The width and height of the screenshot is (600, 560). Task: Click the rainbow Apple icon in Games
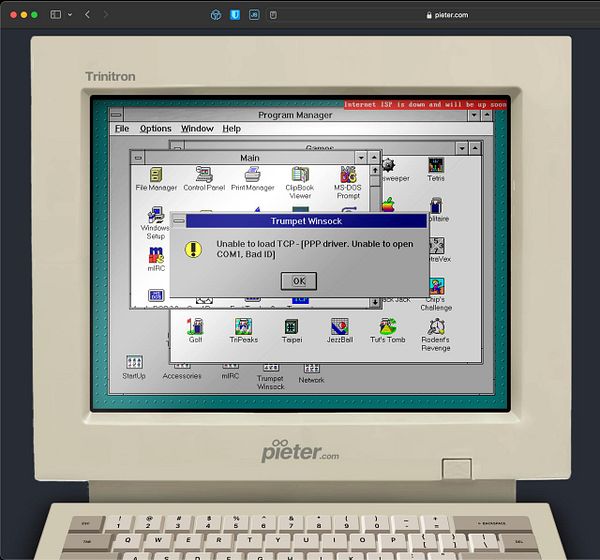click(388, 205)
